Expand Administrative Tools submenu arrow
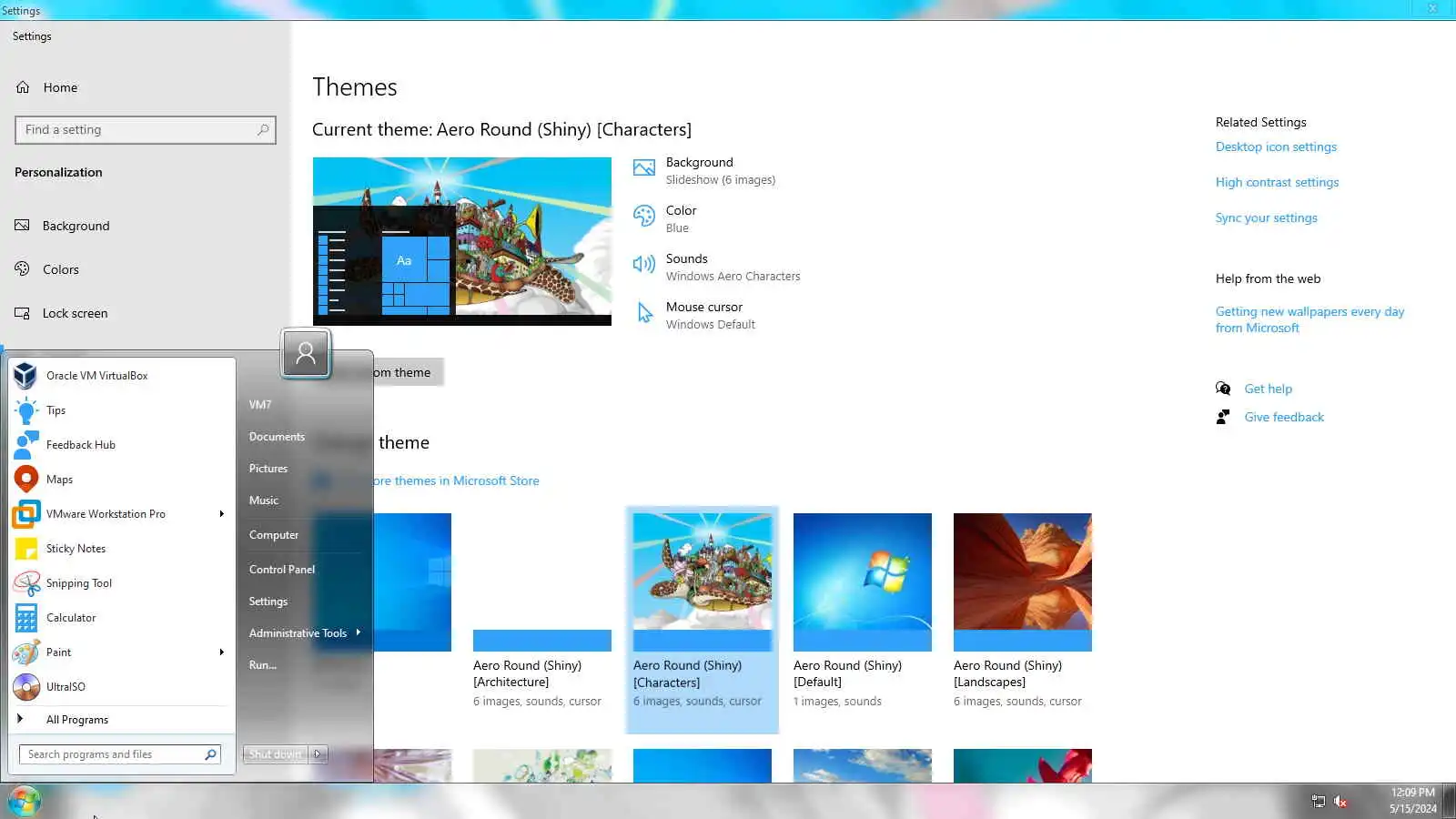 point(359,632)
